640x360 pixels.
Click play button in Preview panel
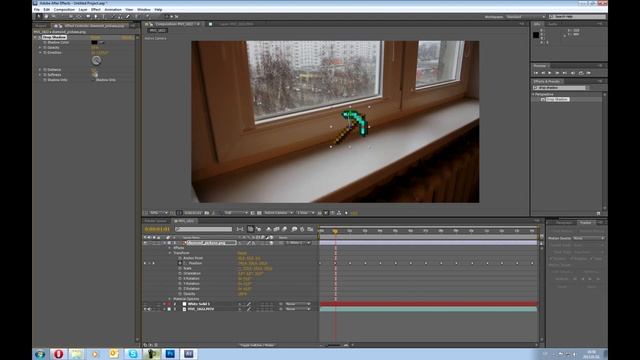coord(550,73)
